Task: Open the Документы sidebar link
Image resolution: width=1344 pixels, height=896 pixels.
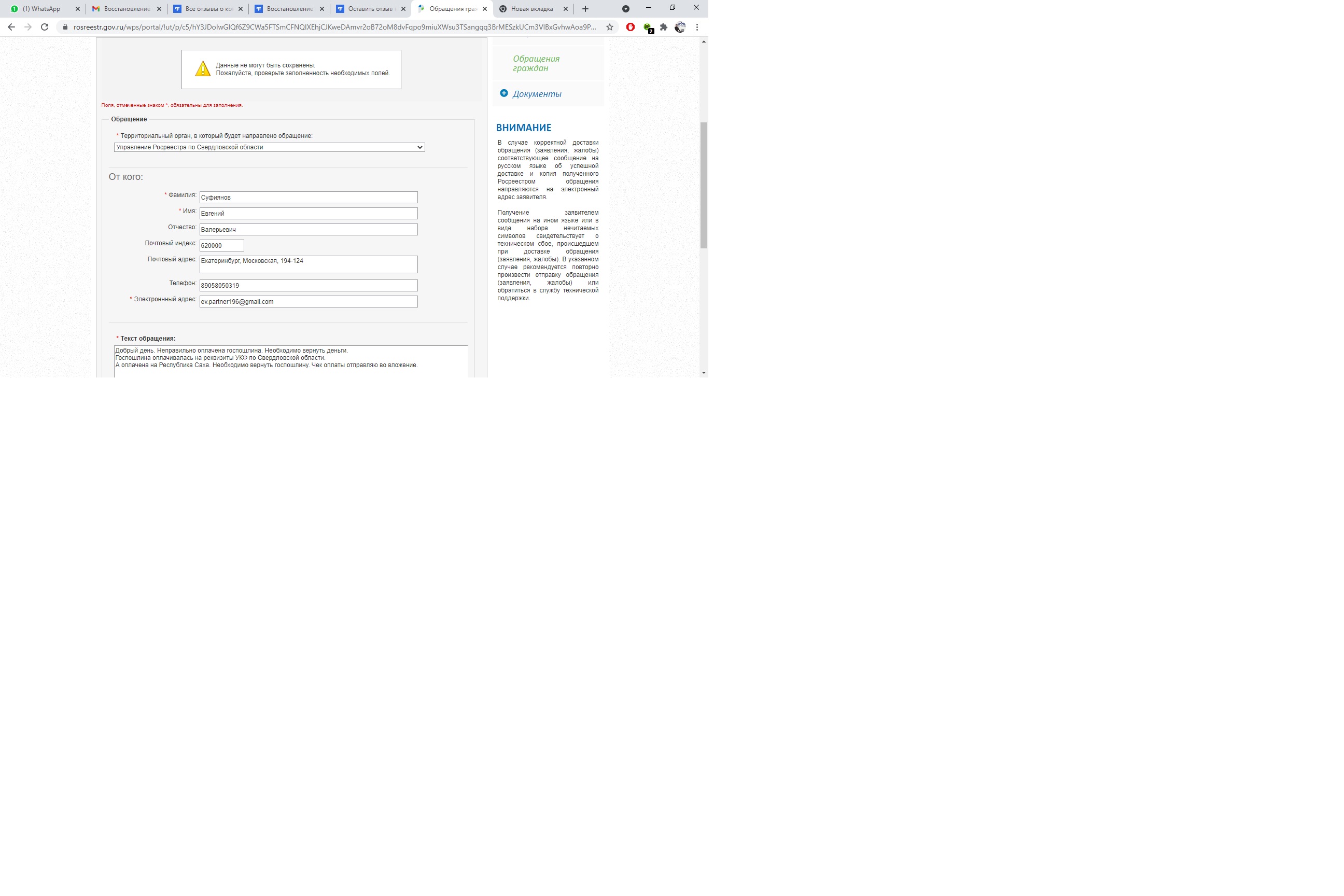Action: (537, 94)
